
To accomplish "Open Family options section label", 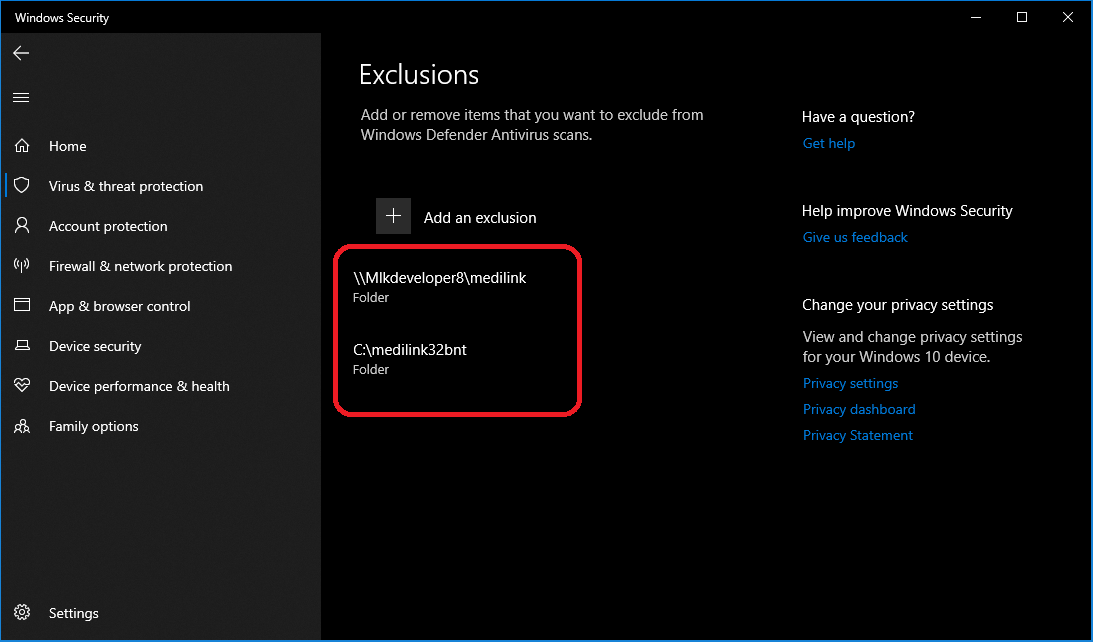I will point(93,427).
